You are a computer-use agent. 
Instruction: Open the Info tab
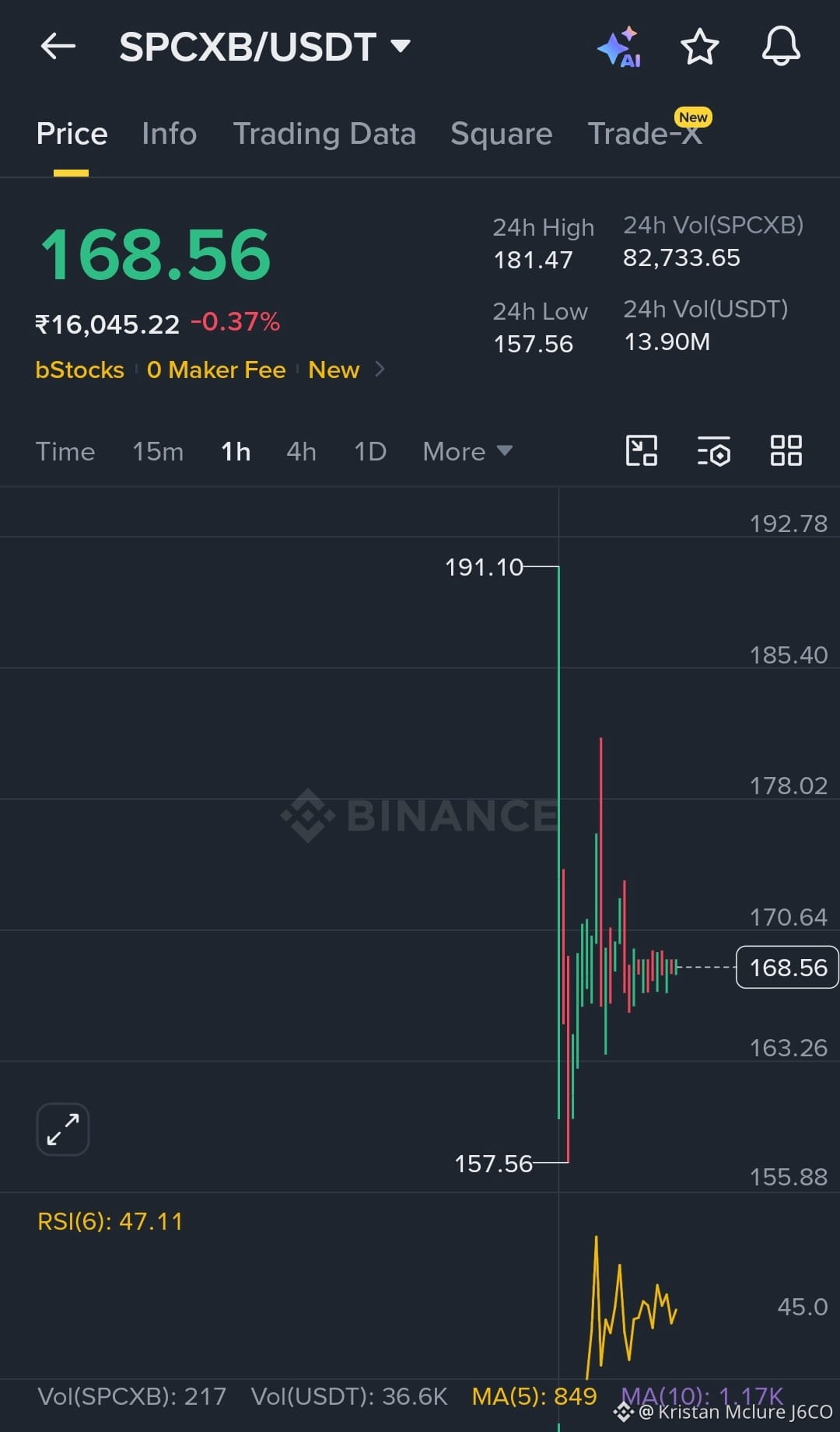(170, 134)
